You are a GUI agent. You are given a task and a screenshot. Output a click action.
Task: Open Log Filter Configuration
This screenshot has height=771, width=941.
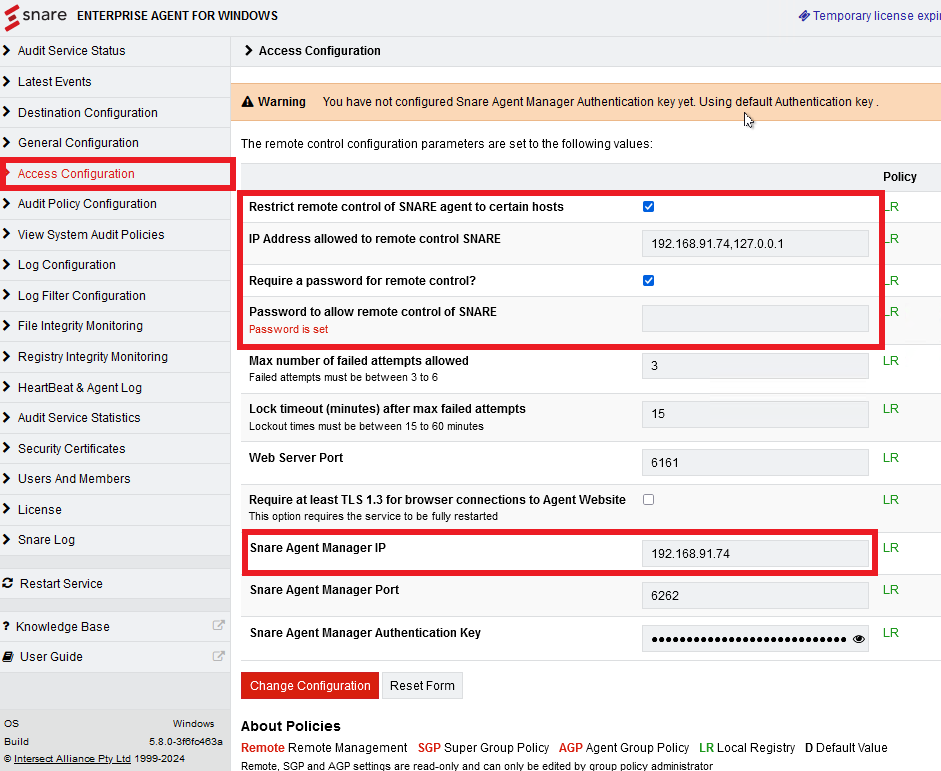coord(82,296)
